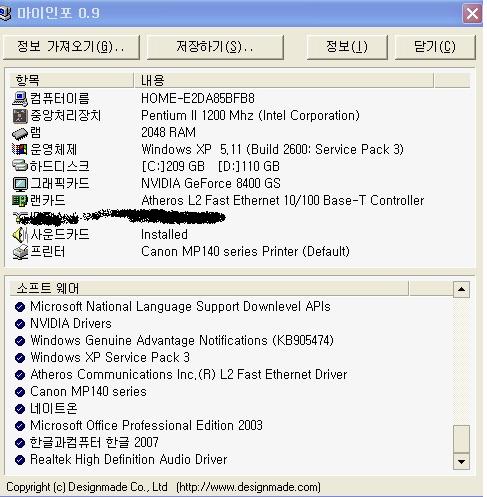The height and width of the screenshot is (497, 487).
Task: Select the Installed sound card value
Action: 164,235
